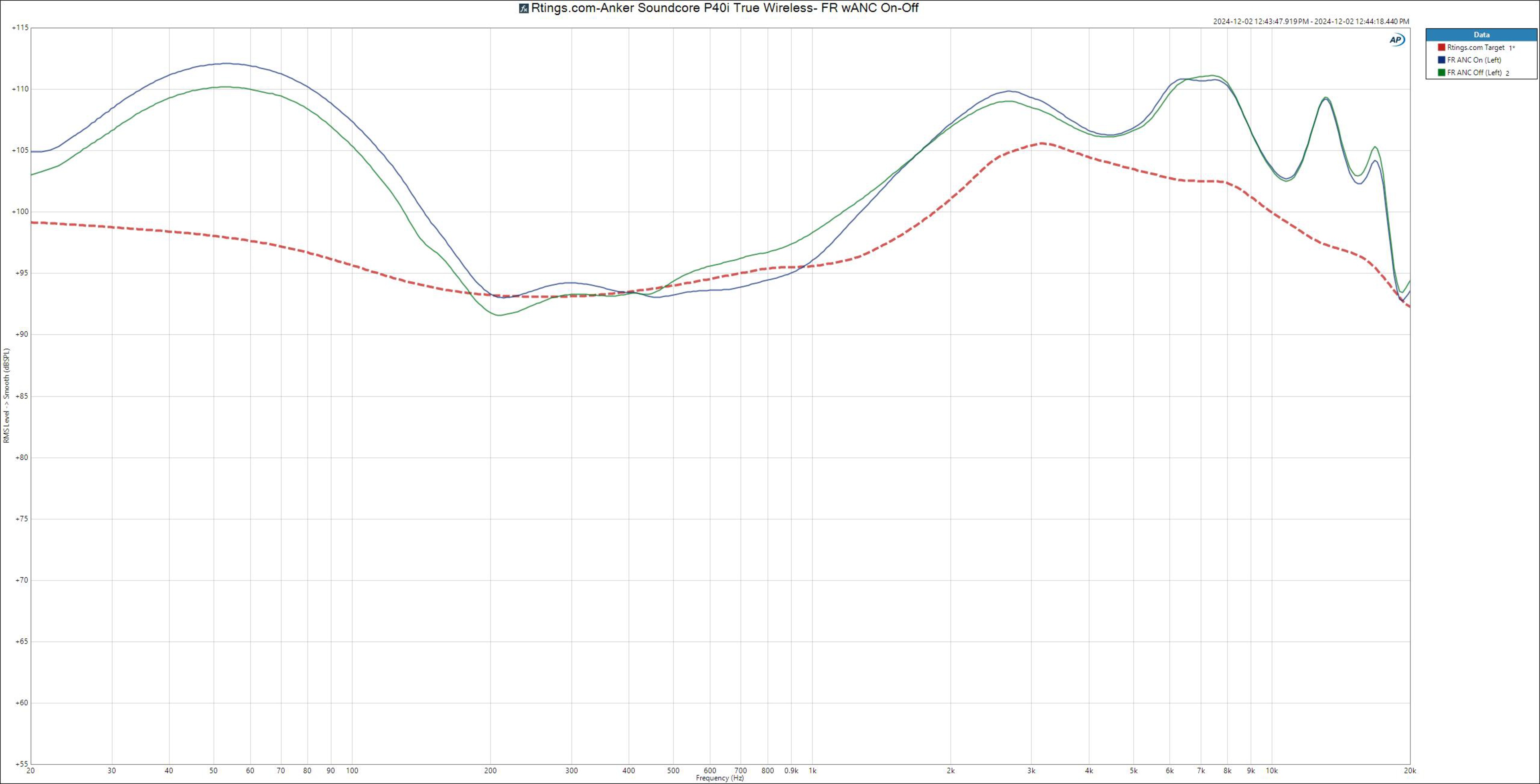Select the FR ANC On (Left) legend entry
The width and height of the screenshot is (1540, 784).
1474,60
